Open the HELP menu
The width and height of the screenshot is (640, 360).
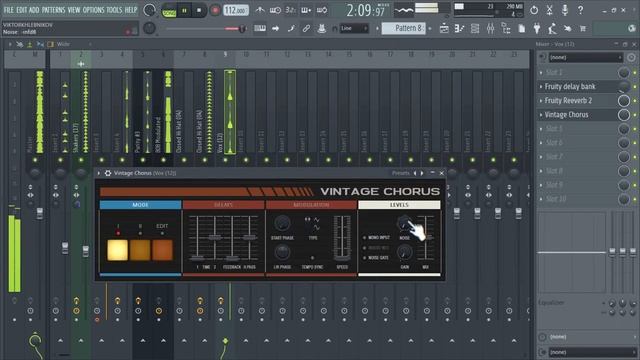pyautogui.click(x=131, y=10)
